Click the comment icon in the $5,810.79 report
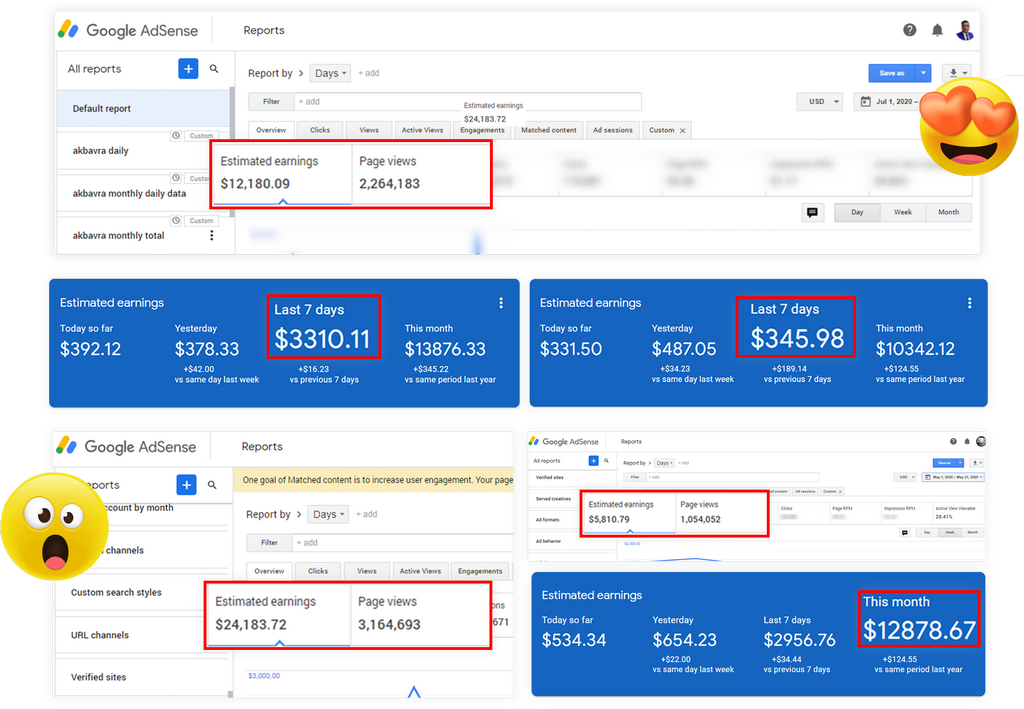The width and height of the screenshot is (1024, 709). tap(904, 533)
